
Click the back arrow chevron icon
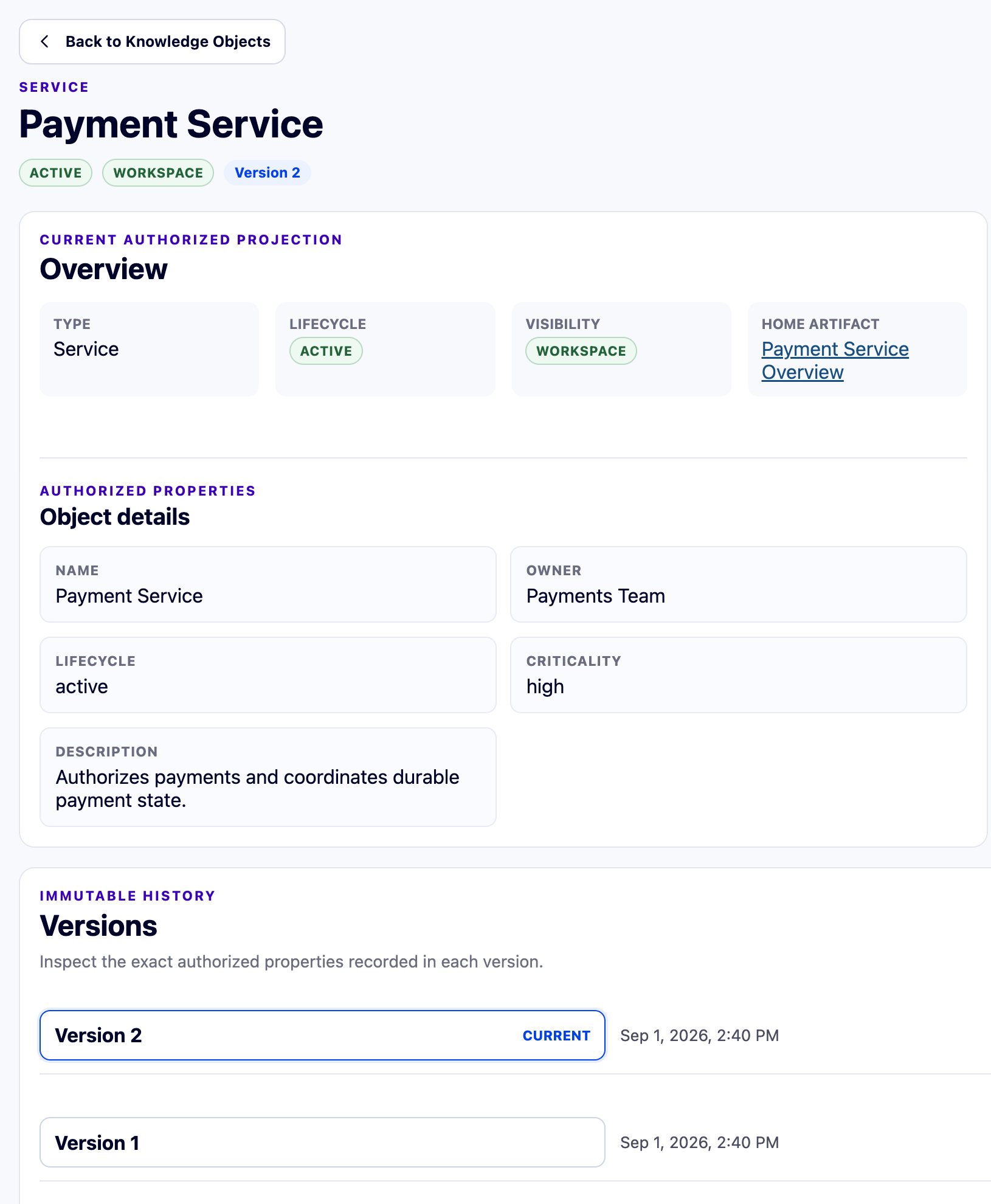44,41
